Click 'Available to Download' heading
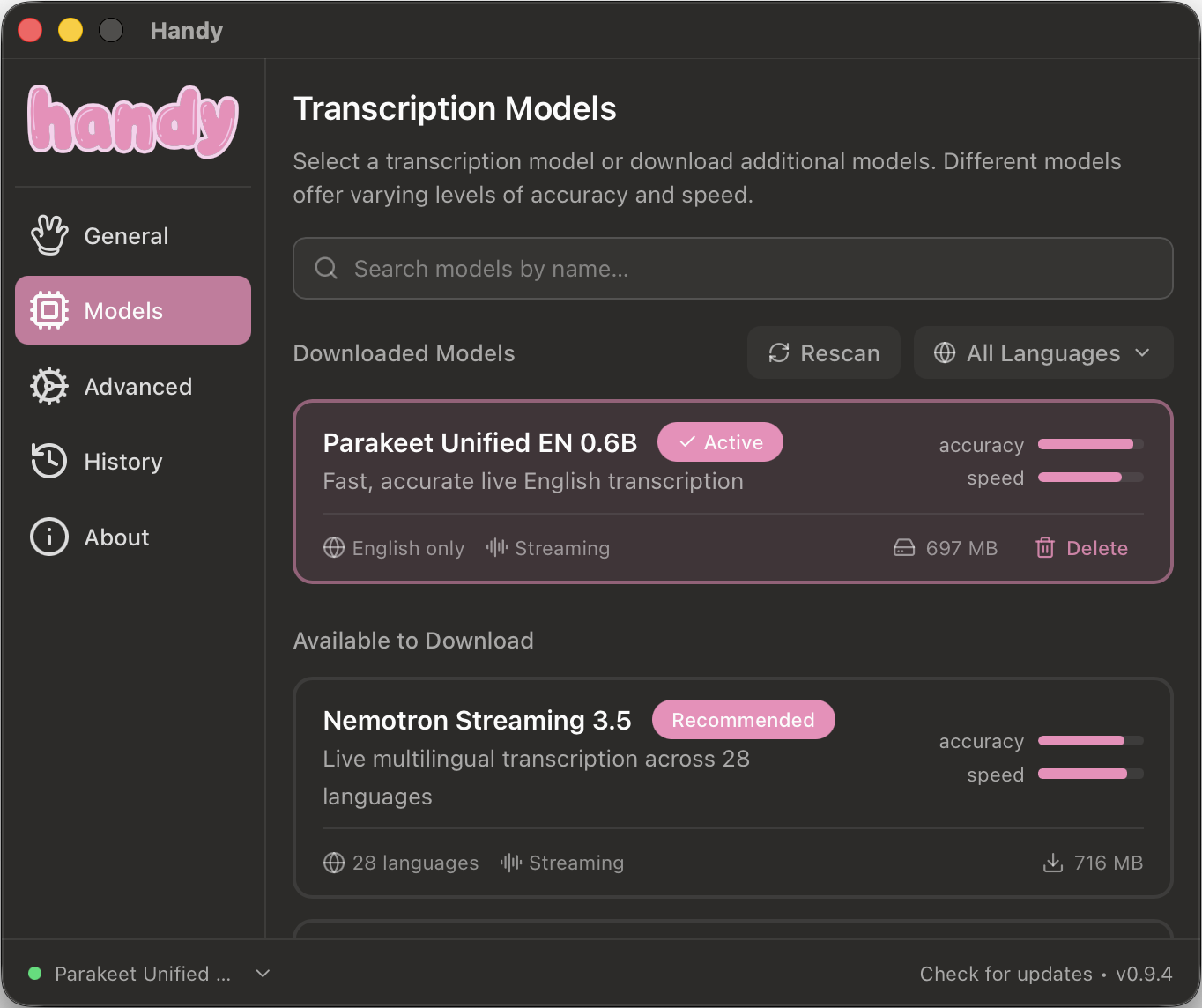This screenshot has width=1202, height=1008. [x=413, y=640]
